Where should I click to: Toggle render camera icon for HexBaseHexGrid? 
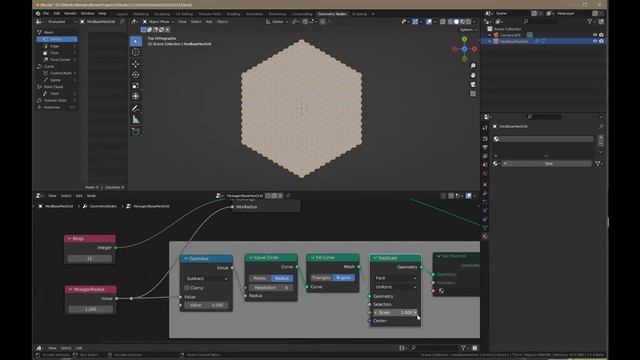pos(601,41)
